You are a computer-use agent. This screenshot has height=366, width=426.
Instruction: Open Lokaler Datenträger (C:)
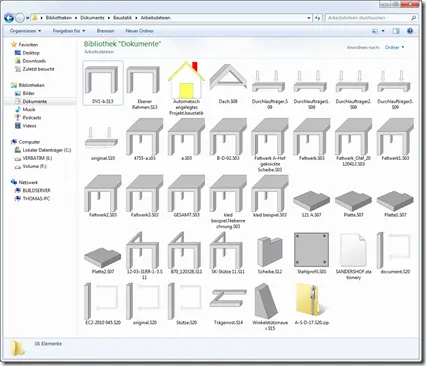[46, 150]
